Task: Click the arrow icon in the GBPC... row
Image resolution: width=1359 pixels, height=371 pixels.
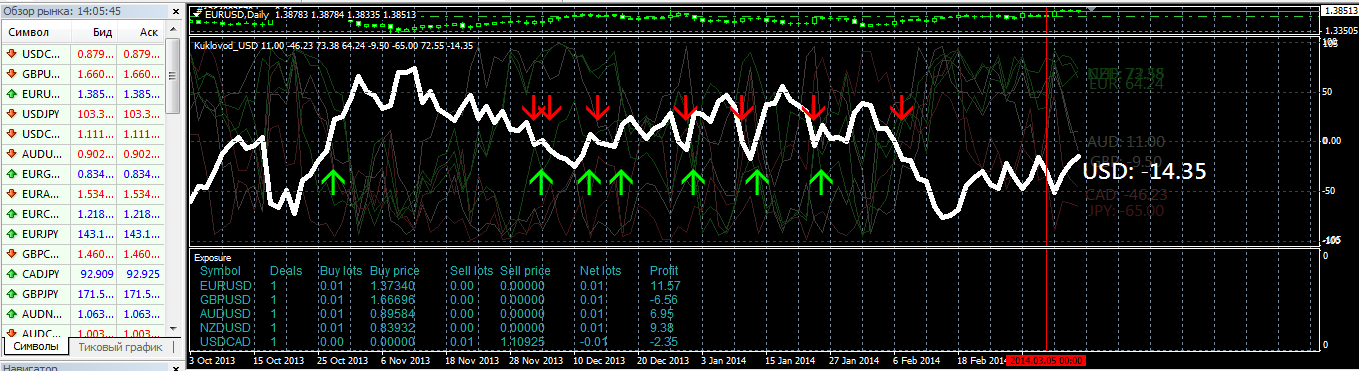Action: pos(11,253)
